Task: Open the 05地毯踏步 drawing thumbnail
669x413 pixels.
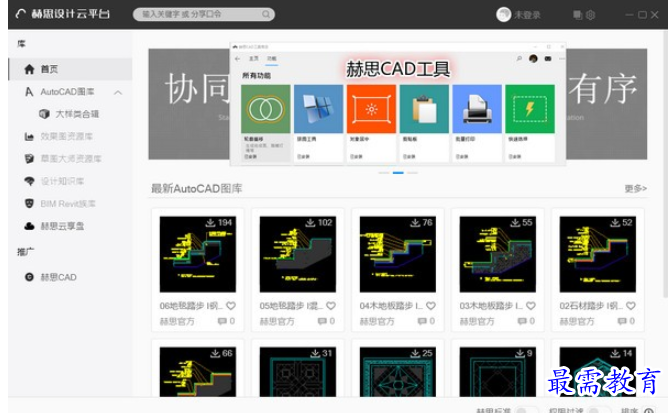Action: (x=298, y=254)
